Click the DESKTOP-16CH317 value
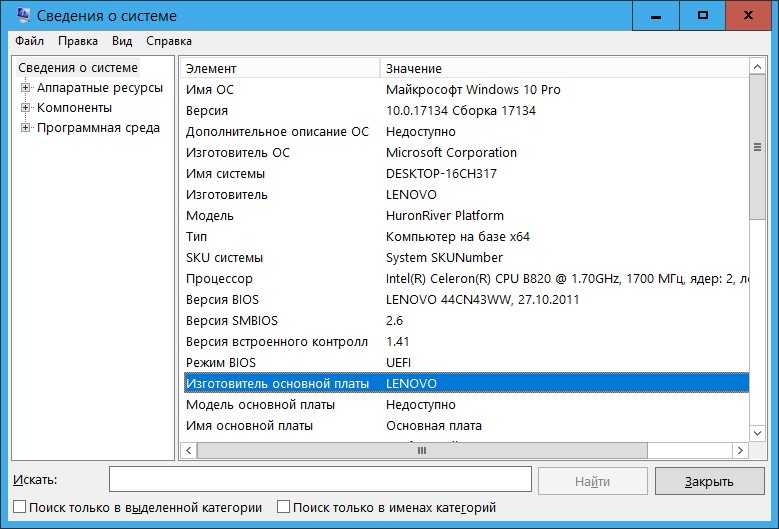This screenshot has width=779, height=529. (x=441, y=174)
